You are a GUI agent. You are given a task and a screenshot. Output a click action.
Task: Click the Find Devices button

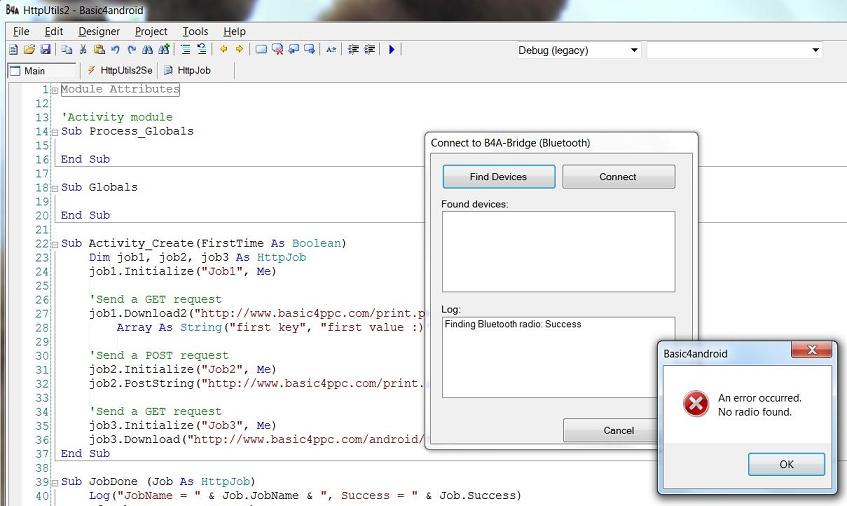[499, 177]
